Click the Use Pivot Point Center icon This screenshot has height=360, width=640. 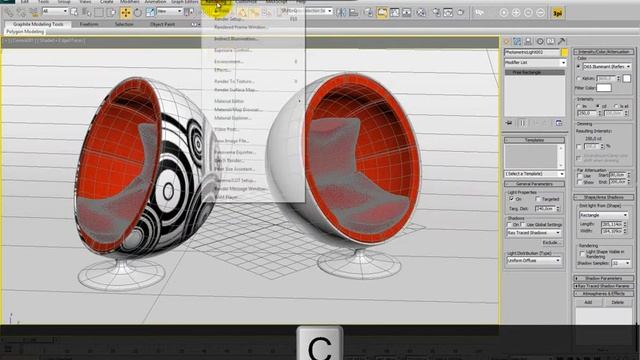pos(189,13)
